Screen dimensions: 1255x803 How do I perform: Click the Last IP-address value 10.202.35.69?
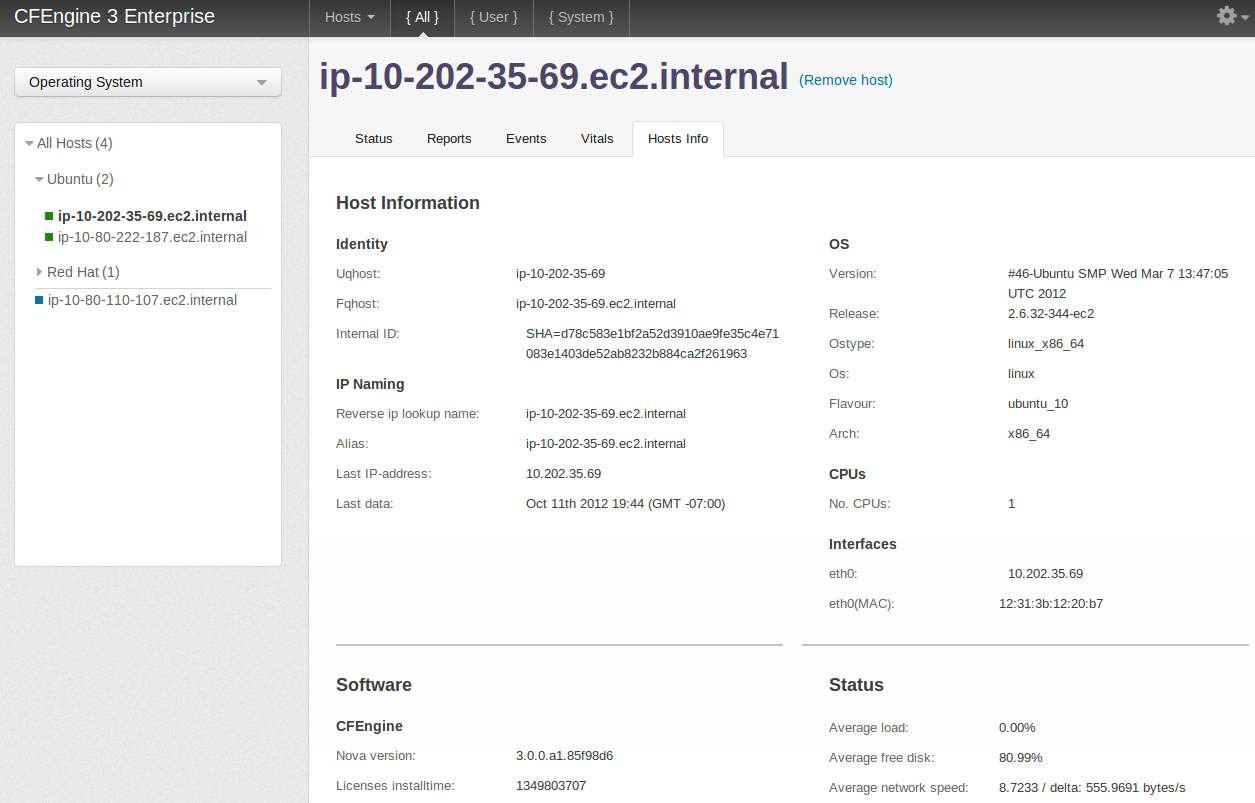coord(563,474)
